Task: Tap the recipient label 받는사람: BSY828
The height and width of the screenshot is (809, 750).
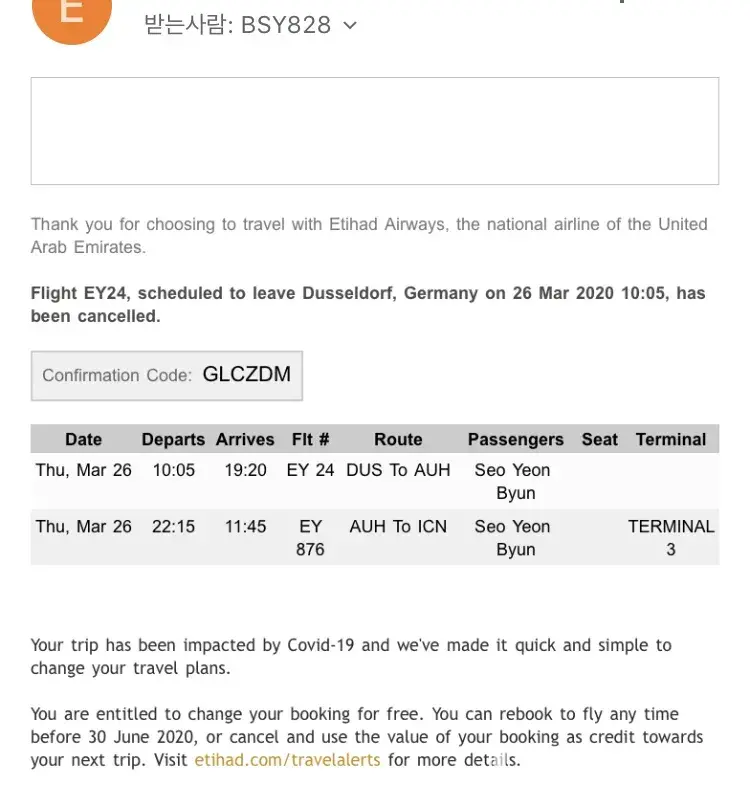Action: [238, 25]
